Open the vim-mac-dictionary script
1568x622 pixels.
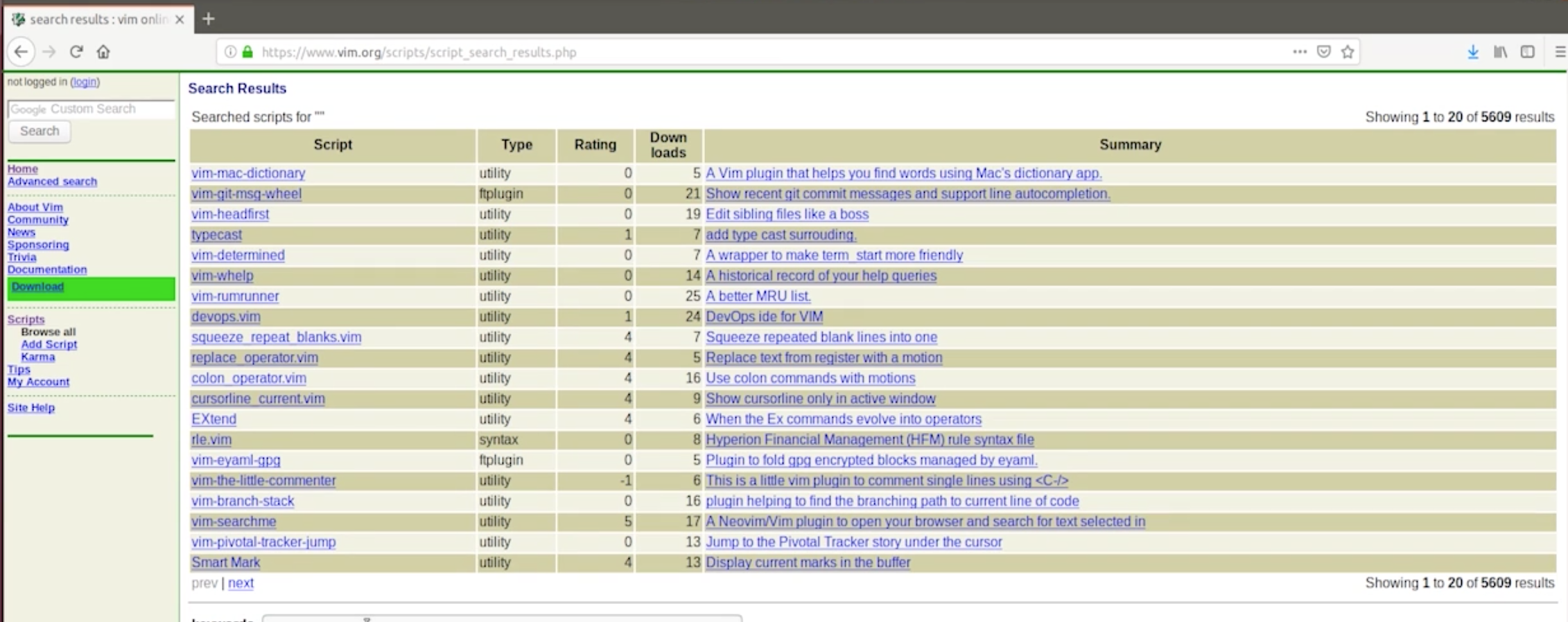(x=248, y=173)
